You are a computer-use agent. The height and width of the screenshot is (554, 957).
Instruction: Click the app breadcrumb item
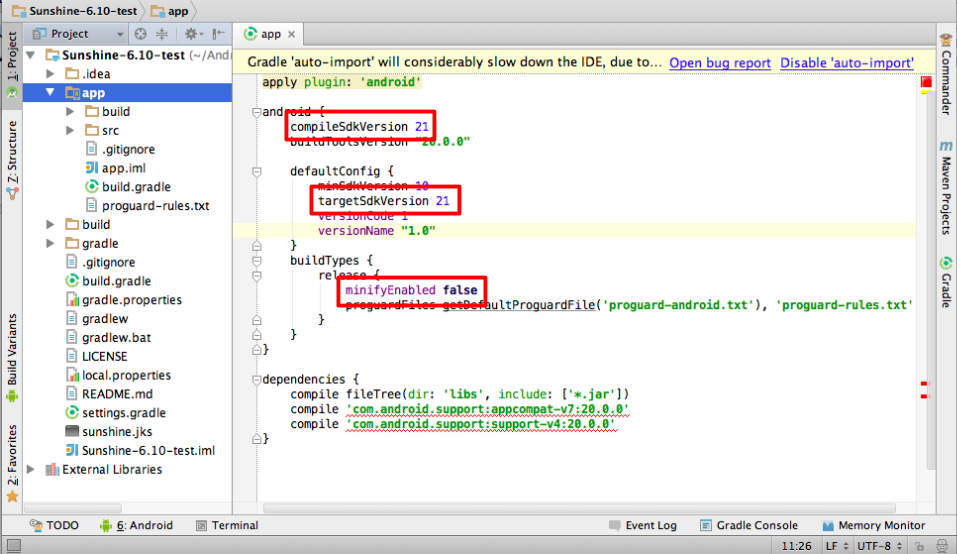170,11
